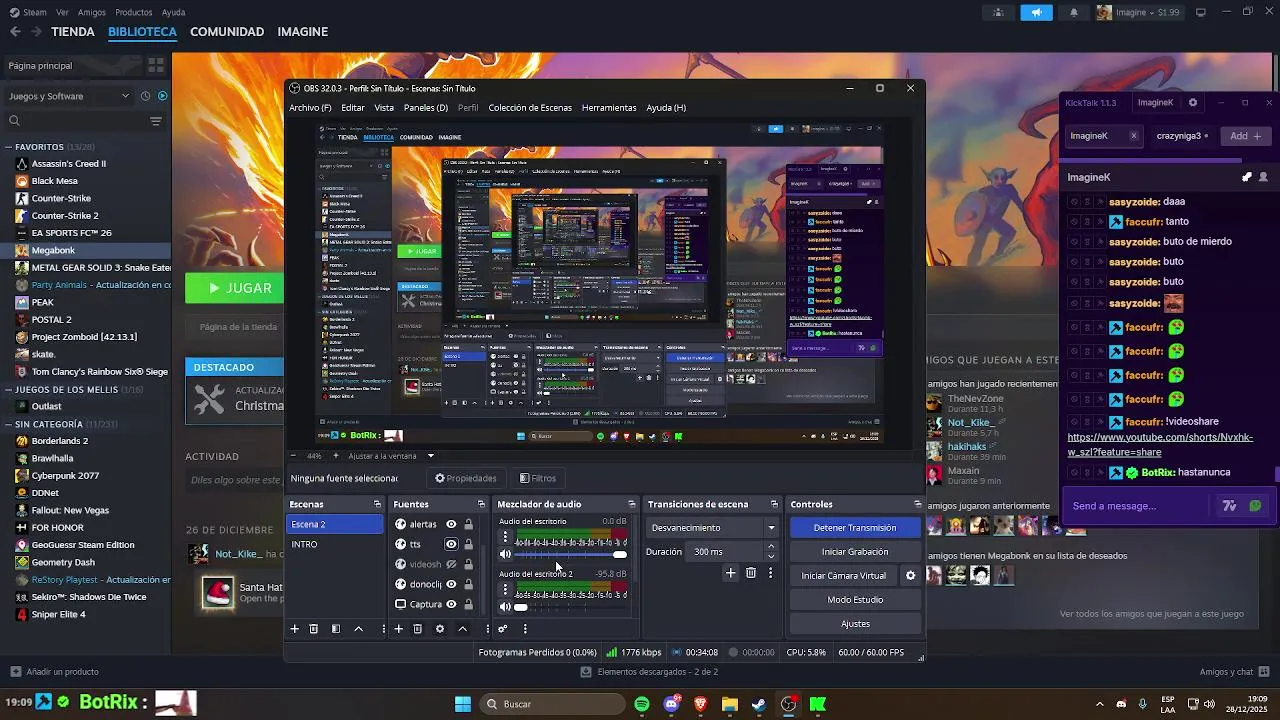Remove source with Fuentes trash icon
This screenshot has width=1280, height=720.
417,629
